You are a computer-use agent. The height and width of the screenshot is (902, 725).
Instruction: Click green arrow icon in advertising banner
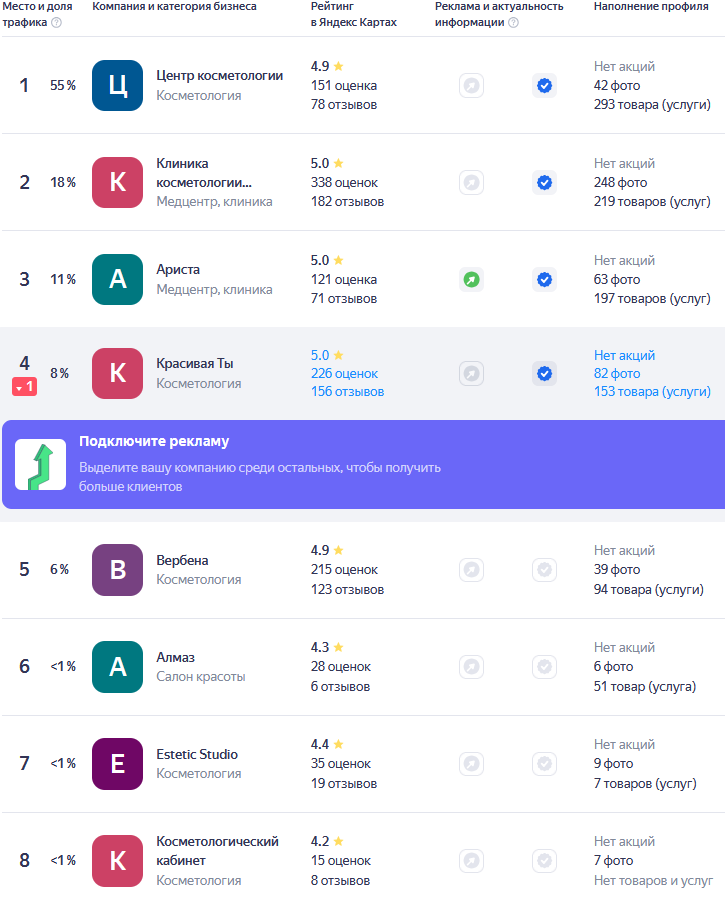40,465
